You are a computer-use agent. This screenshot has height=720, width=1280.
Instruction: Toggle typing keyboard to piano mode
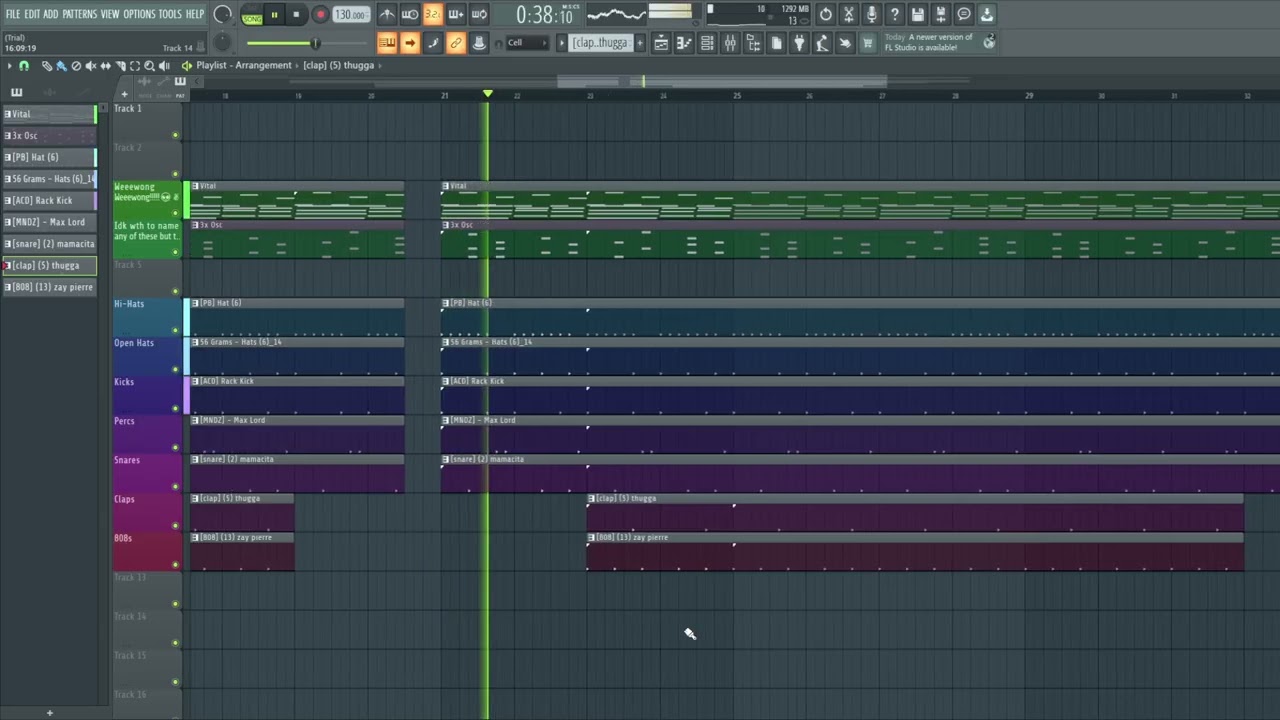[x=387, y=43]
